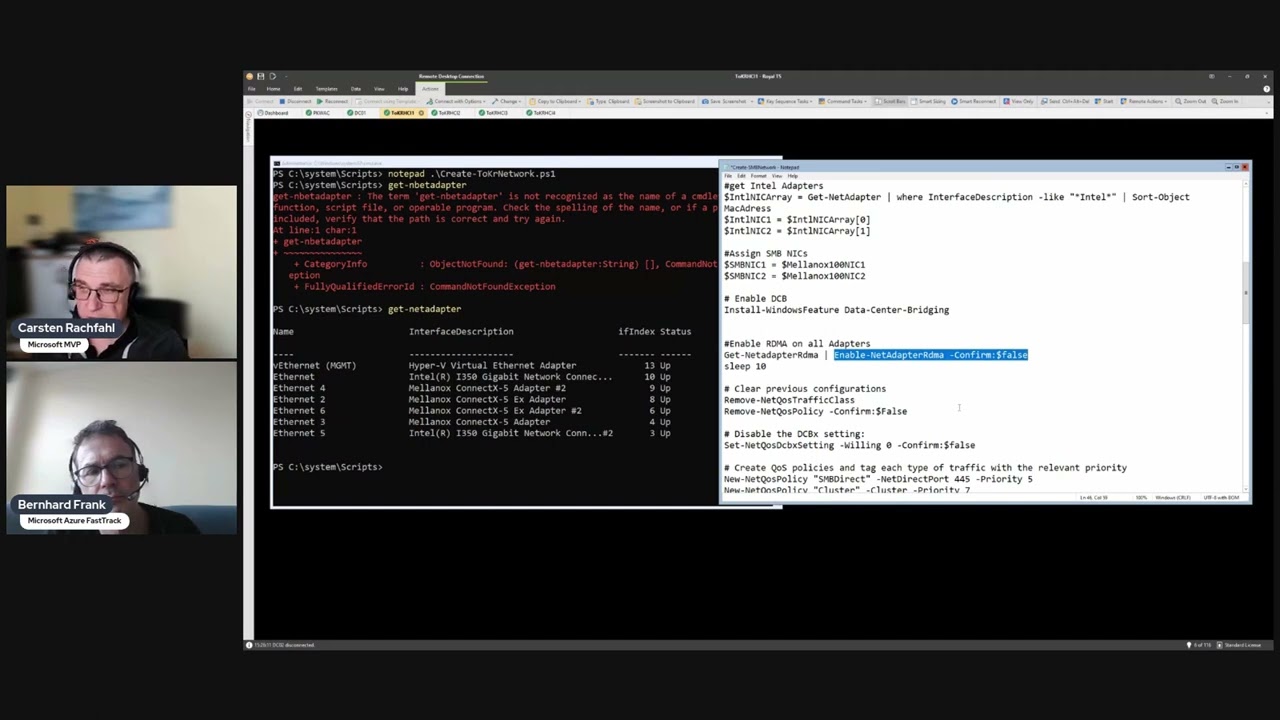
Task: Click the ribbon display options icon in the title bar
Action: (x=1211, y=76)
